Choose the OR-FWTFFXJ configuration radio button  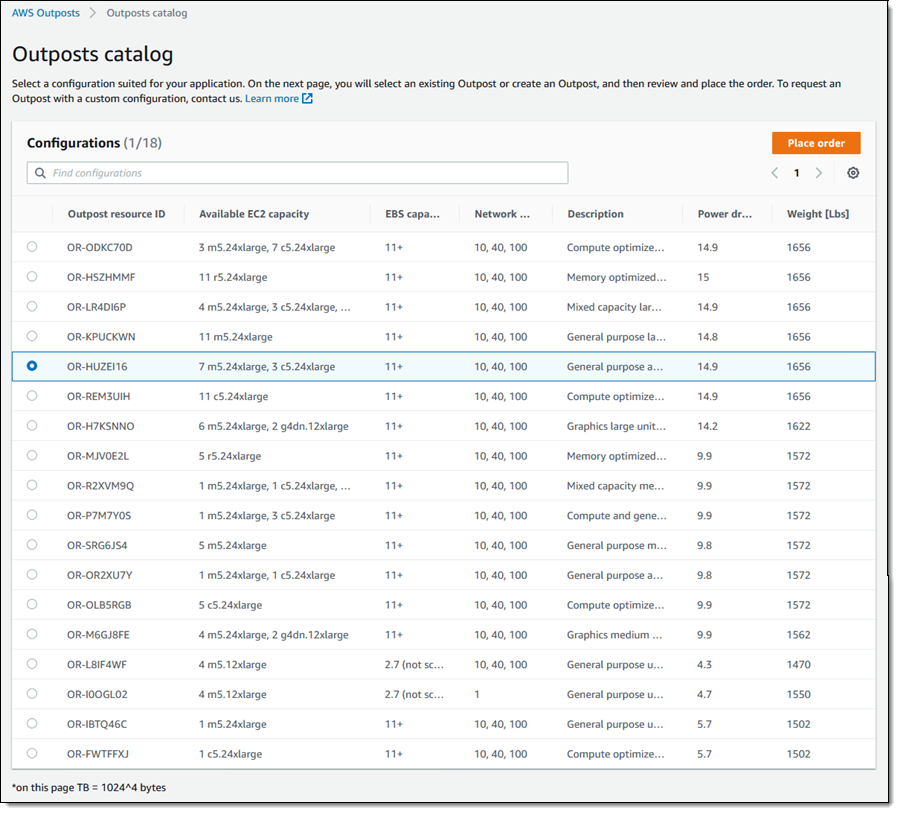coord(32,753)
